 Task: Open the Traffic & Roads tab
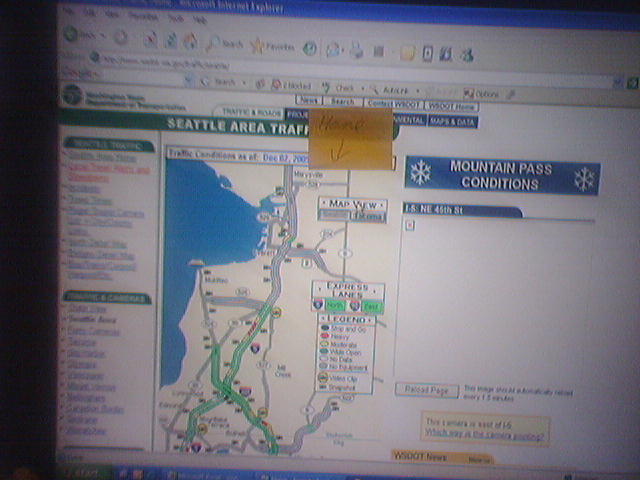(250, 113)
